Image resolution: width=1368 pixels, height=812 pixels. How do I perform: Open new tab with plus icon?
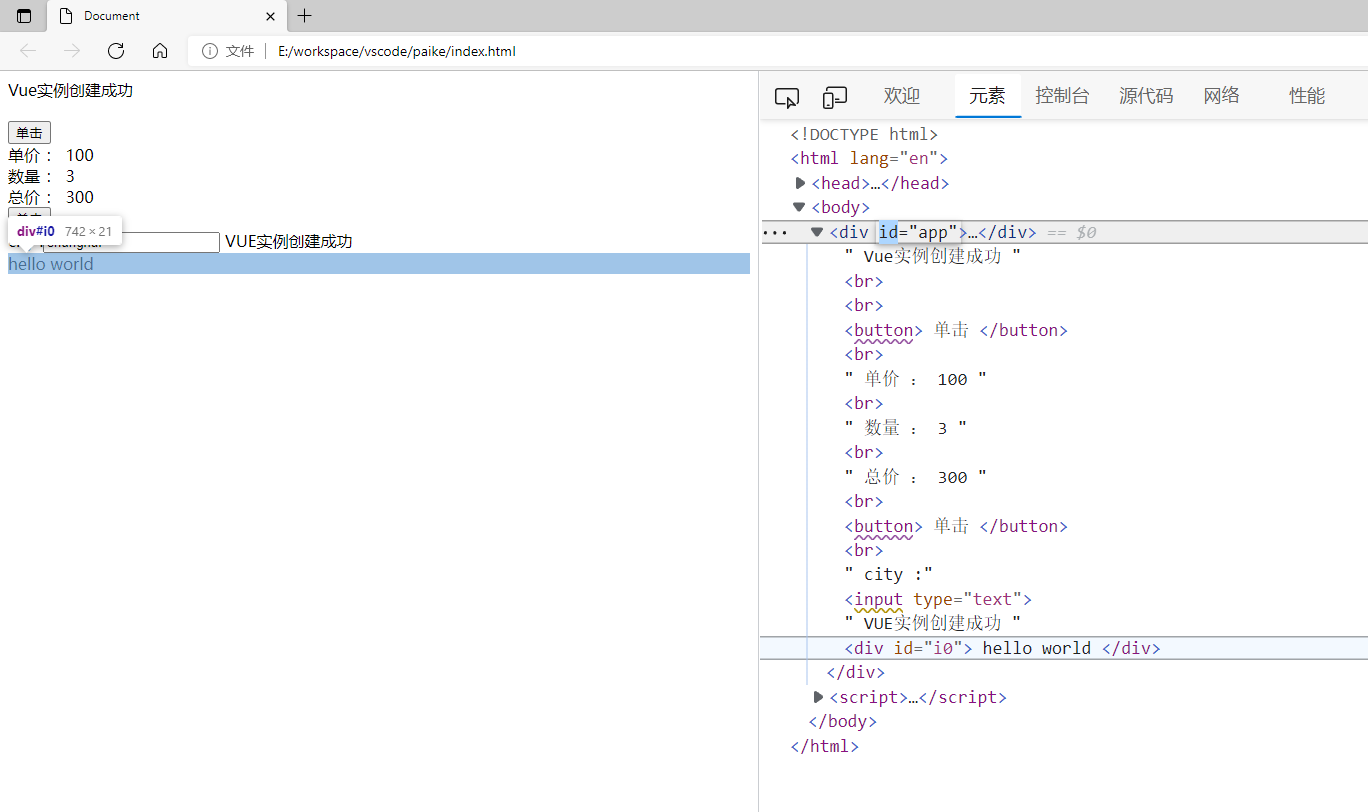(305, 15)
